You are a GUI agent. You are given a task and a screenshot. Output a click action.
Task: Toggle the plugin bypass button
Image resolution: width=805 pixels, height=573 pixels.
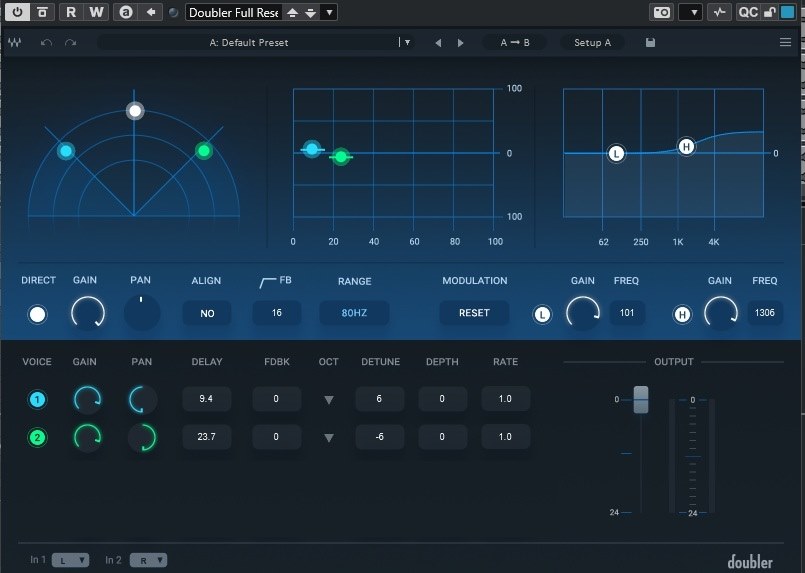[x=42, y=12]
